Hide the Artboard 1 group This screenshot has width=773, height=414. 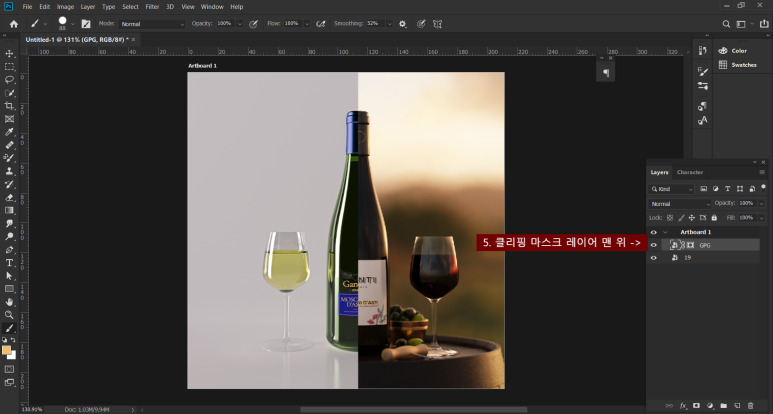coord(654,232)
